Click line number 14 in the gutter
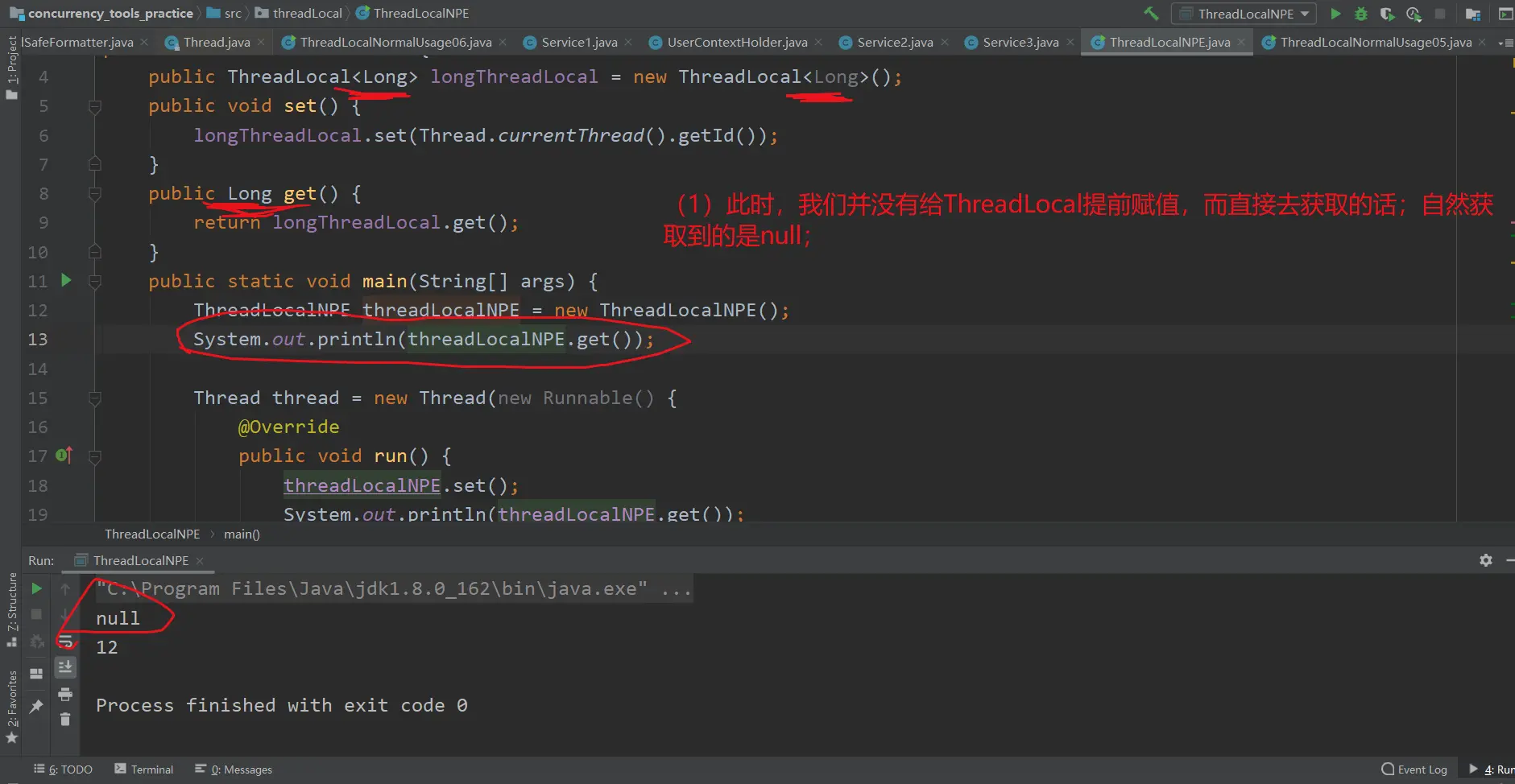Screen dimensions: 1515x784 pos(38,369)
